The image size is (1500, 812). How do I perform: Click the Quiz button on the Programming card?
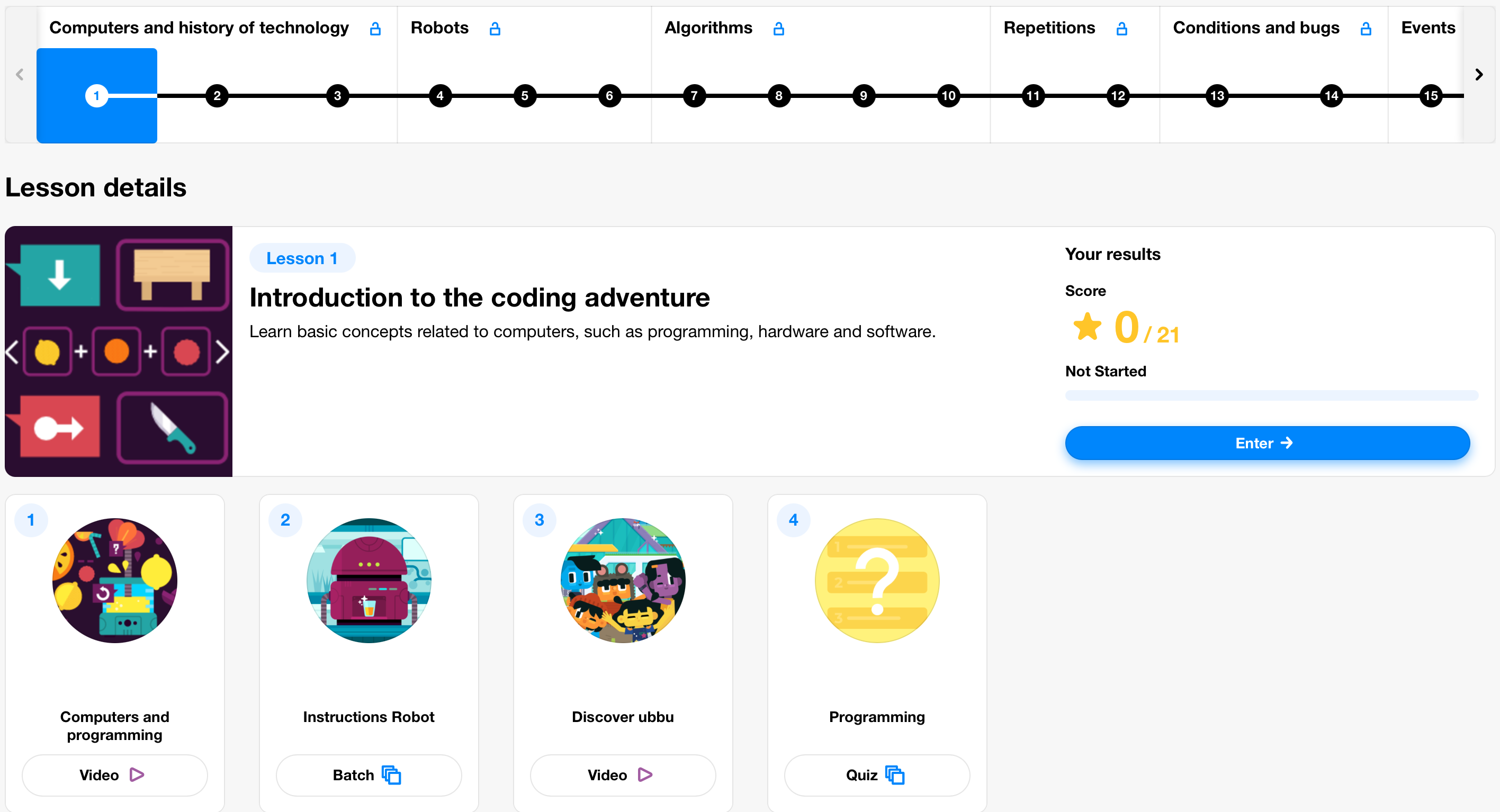[876, 775]
